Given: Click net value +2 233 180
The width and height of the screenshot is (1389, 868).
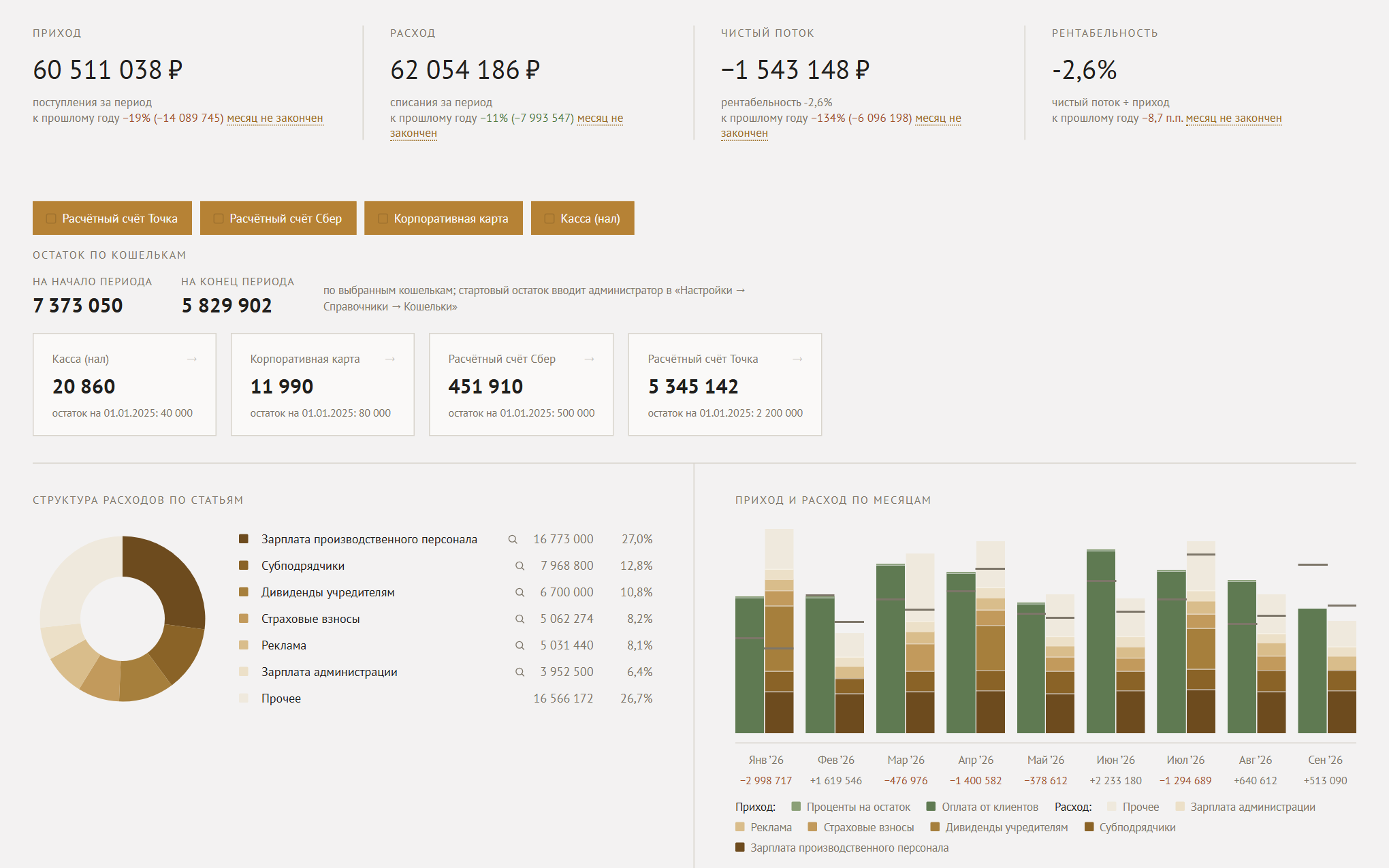Looking at the screenshot, I should coord(1116,781).
